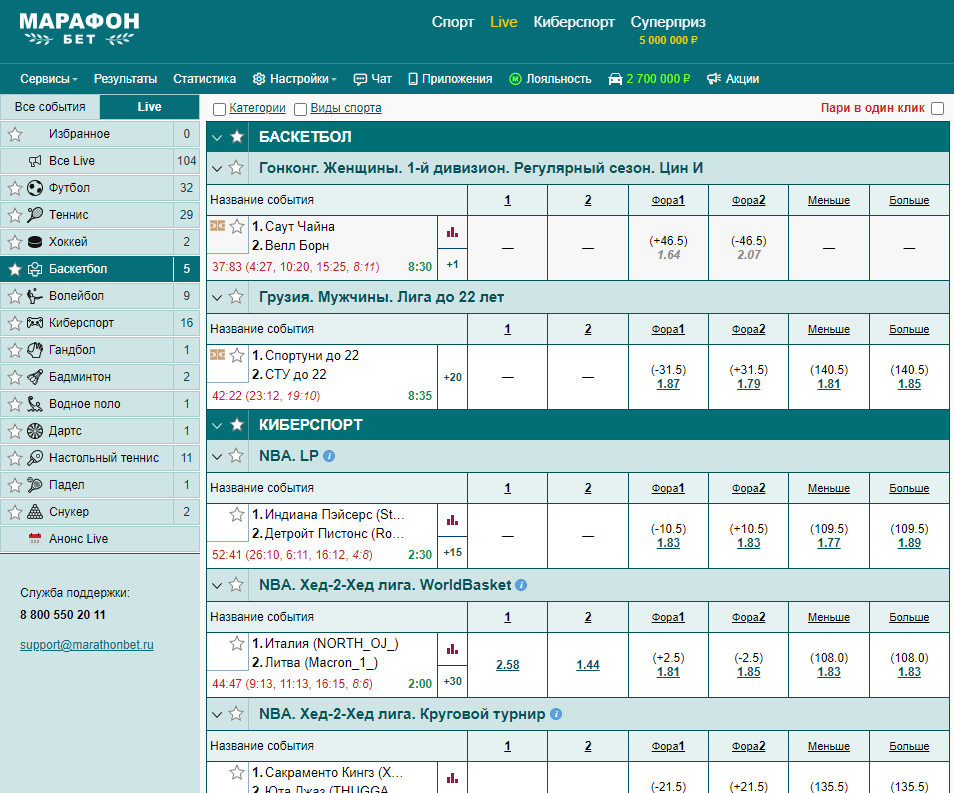Open info icon next to WorldBasket league

pos(521,585)
